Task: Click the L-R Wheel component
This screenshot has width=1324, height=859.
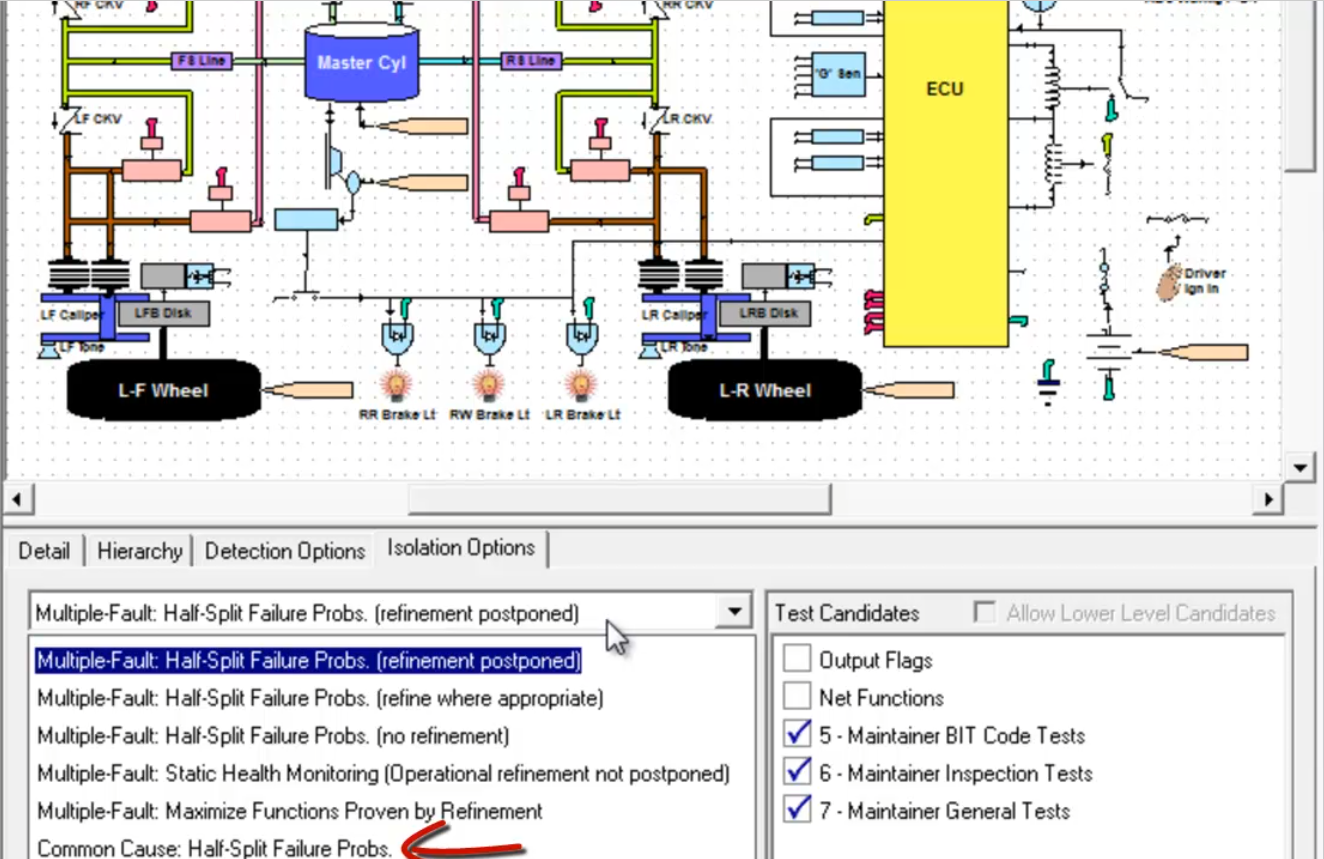Action: [x=764, y=390]
